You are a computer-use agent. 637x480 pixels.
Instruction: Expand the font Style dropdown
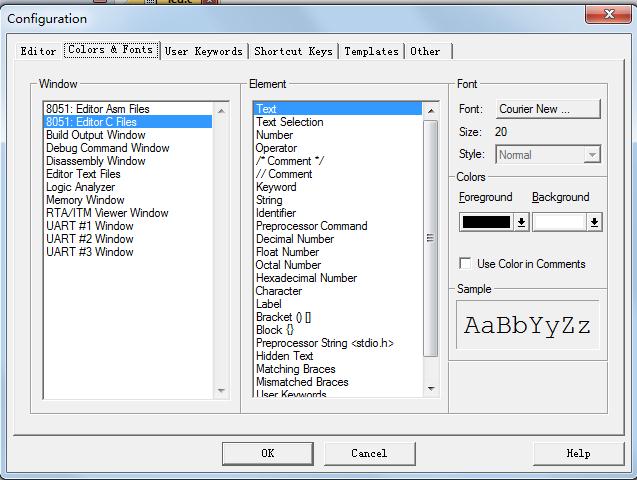coord(592,155)
